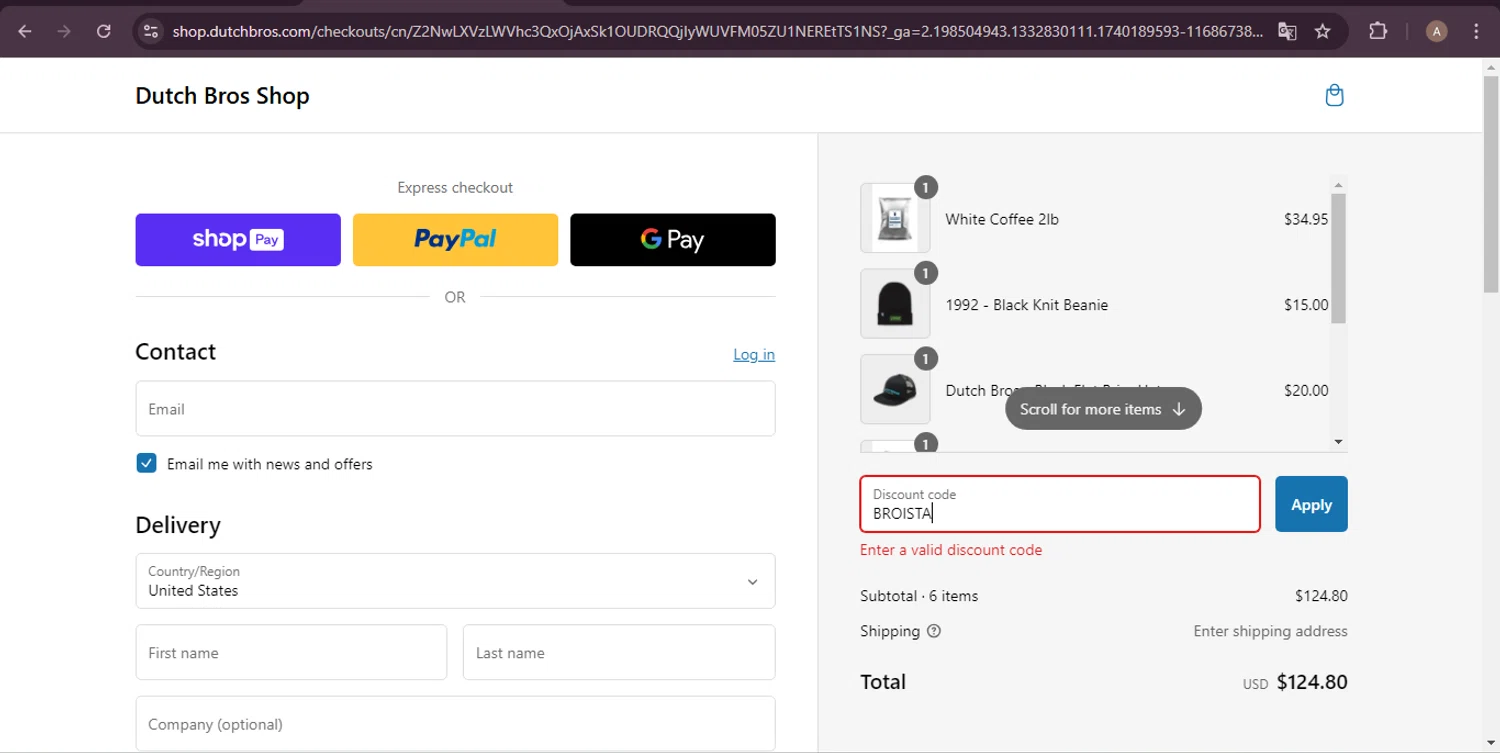Click the $20.00 hat price
Image resolution: width=1500 pixels, height=753 pixels.
coord(1306,391)
